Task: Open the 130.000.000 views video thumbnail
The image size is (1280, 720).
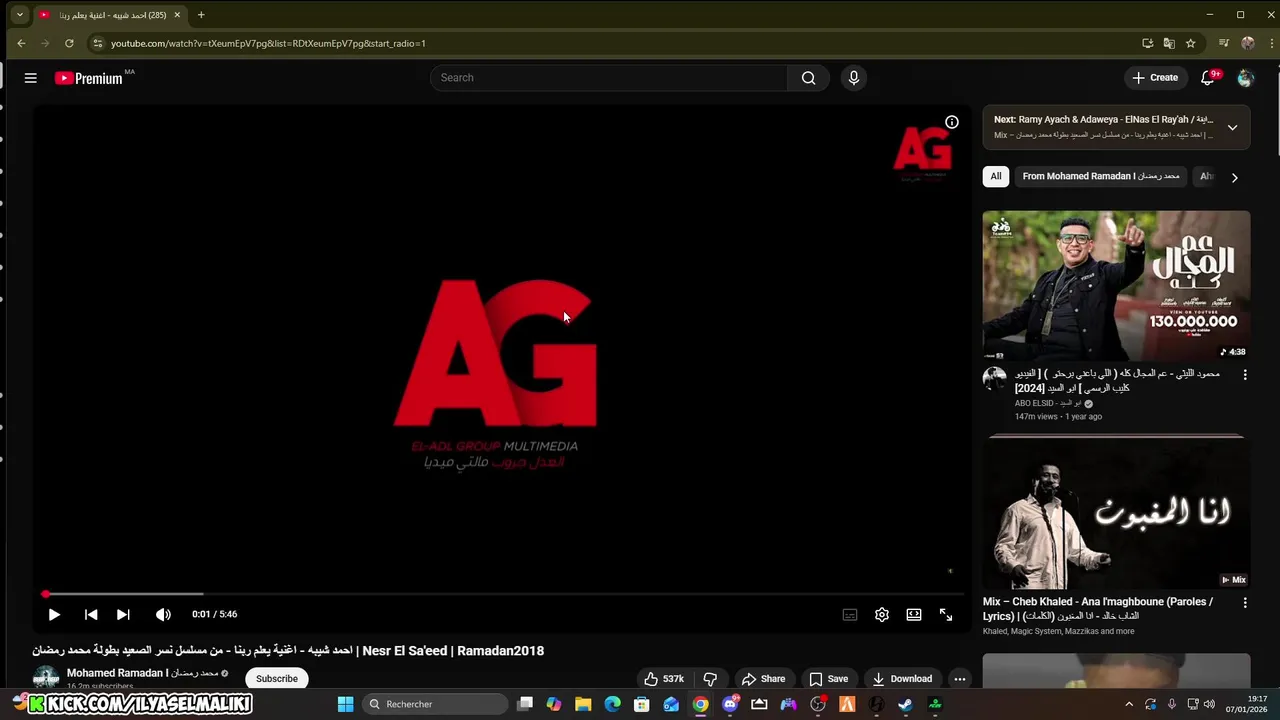Action: (1116, 285)
